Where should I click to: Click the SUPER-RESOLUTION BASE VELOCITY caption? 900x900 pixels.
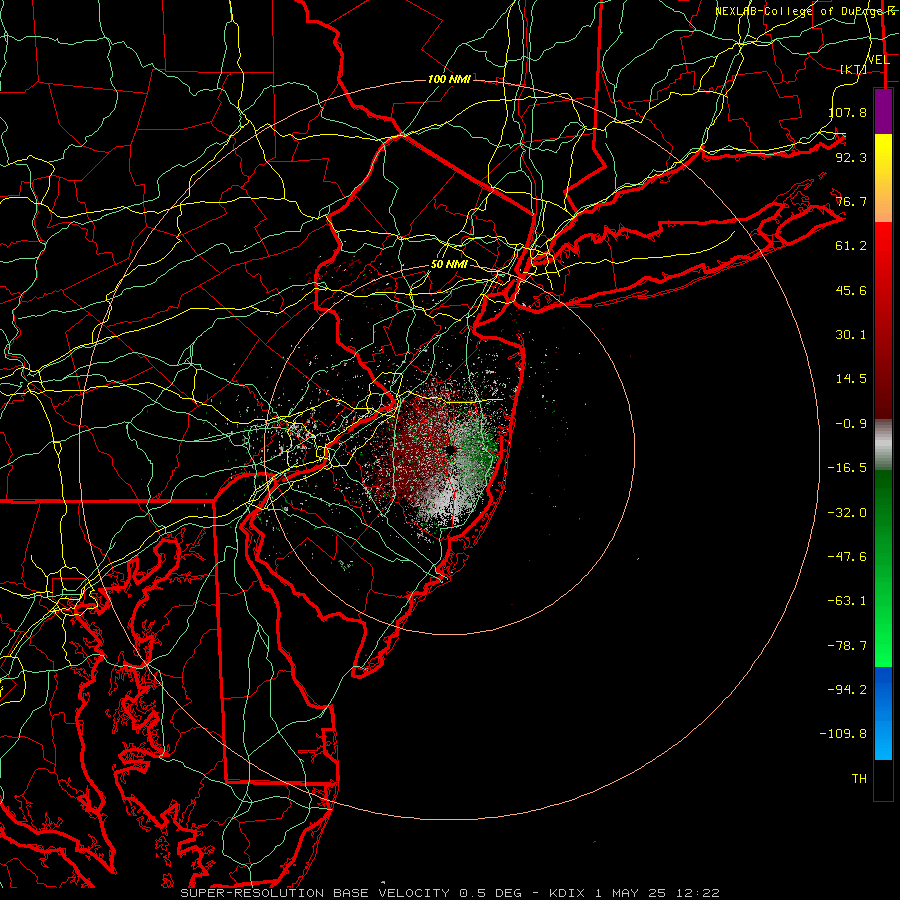[x=449, y=893]
